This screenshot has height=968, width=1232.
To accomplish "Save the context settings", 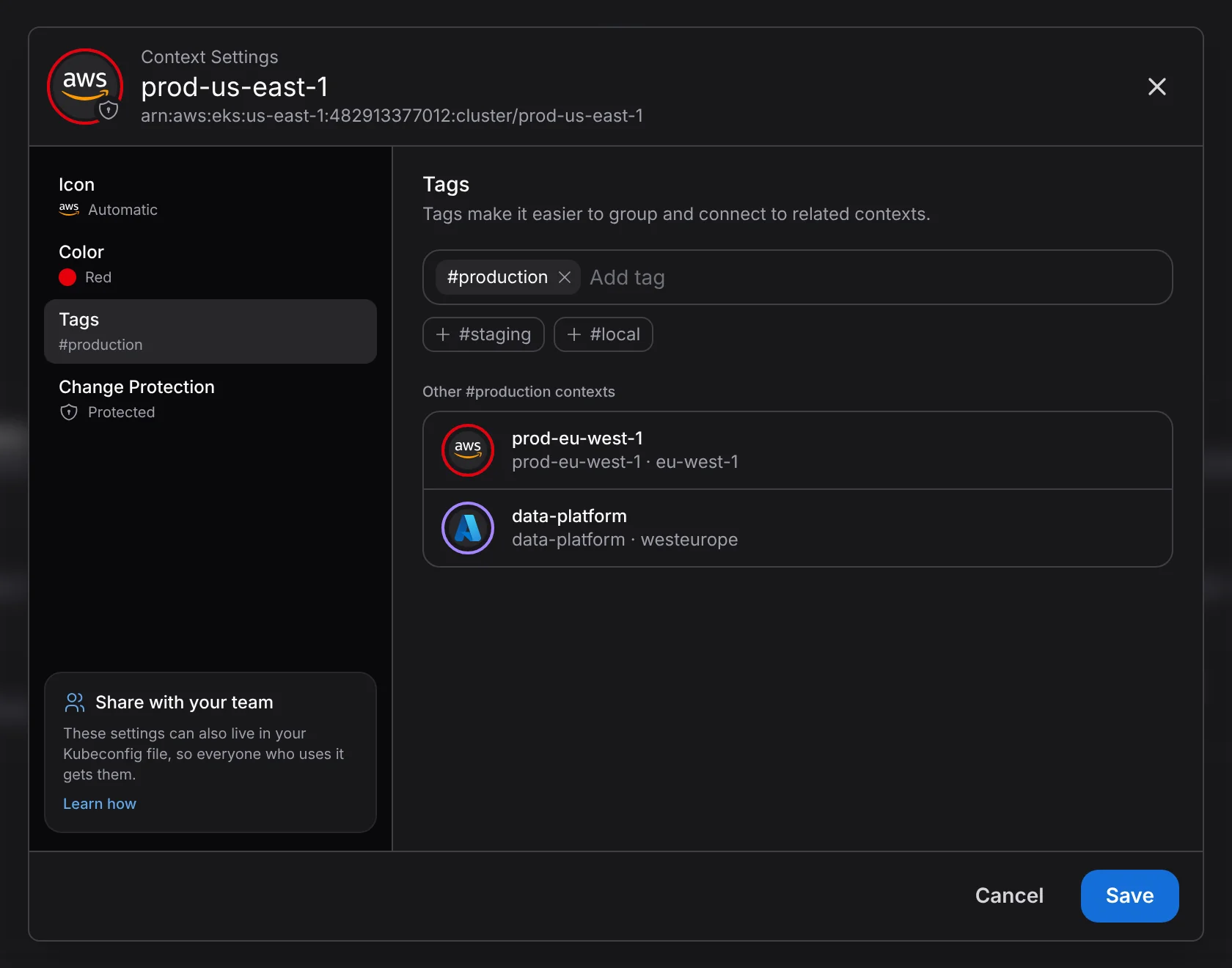I will [x=1129, y=895].
